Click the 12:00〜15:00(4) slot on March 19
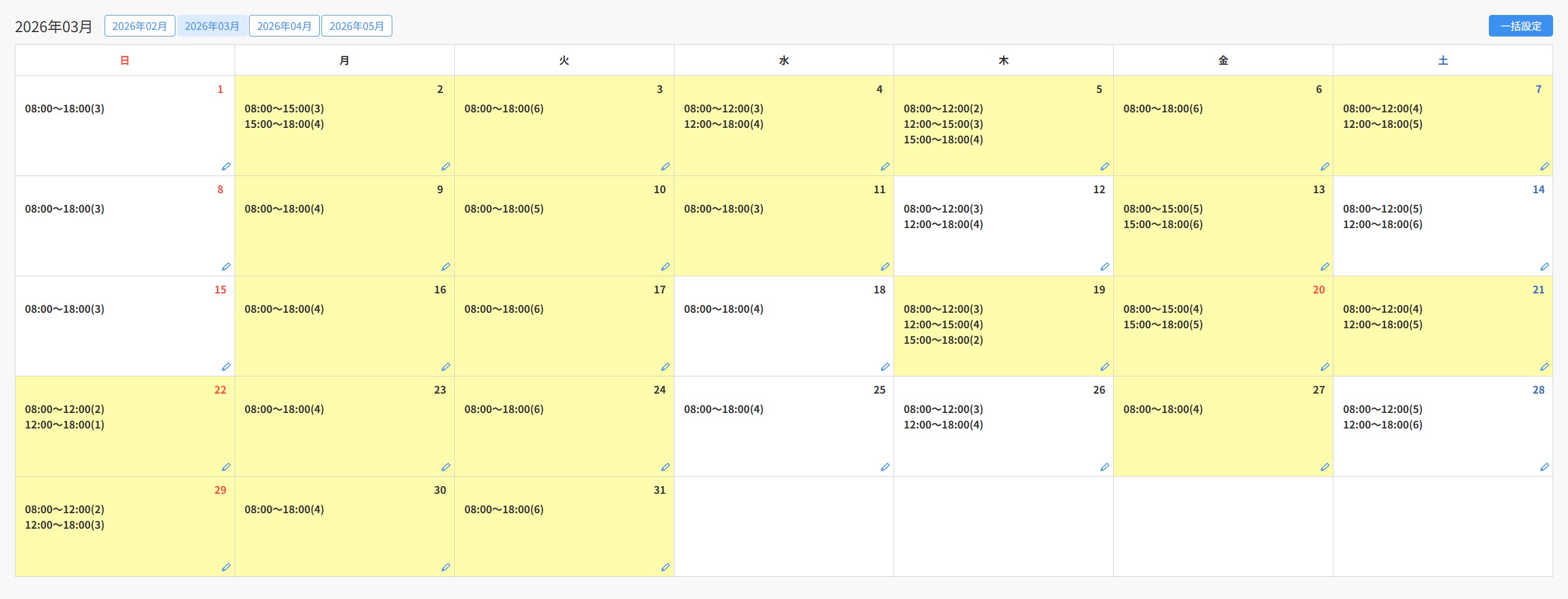The image size is (1568, 599). 943,325
